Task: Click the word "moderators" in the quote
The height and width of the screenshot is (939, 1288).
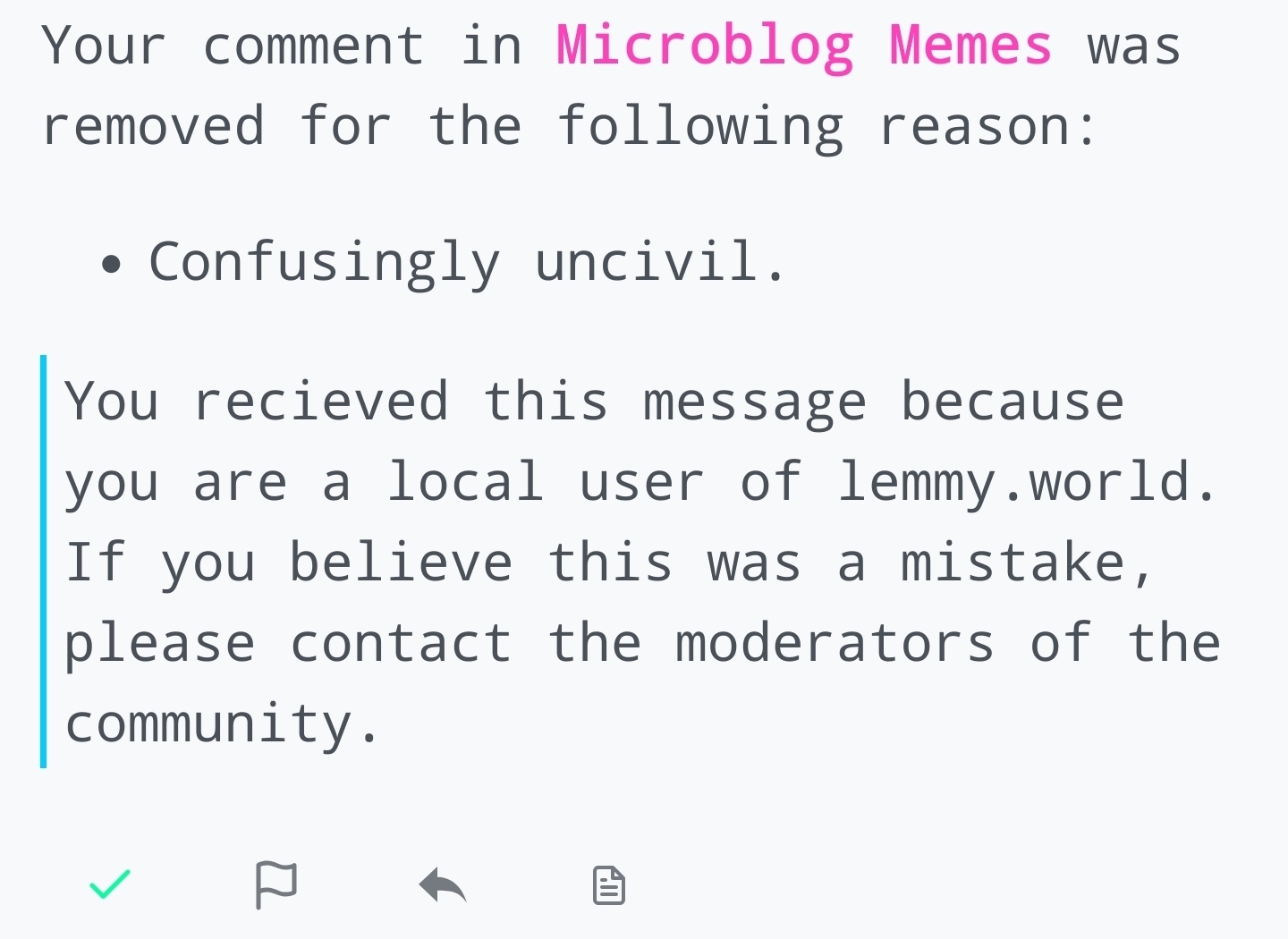Action: [x=835, y=643]
